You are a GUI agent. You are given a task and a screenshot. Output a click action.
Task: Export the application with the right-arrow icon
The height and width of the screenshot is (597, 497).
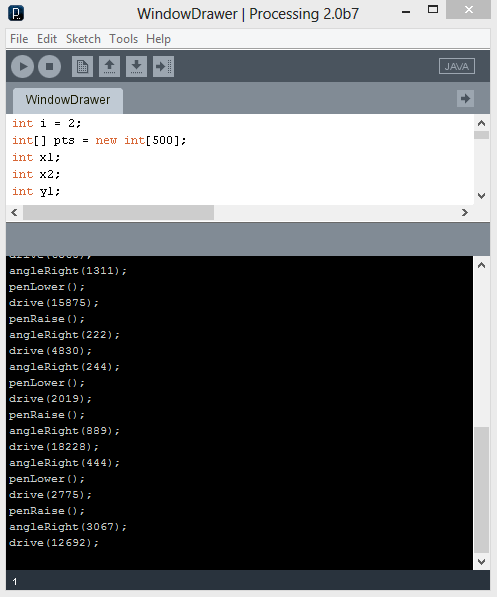(163, 67)
